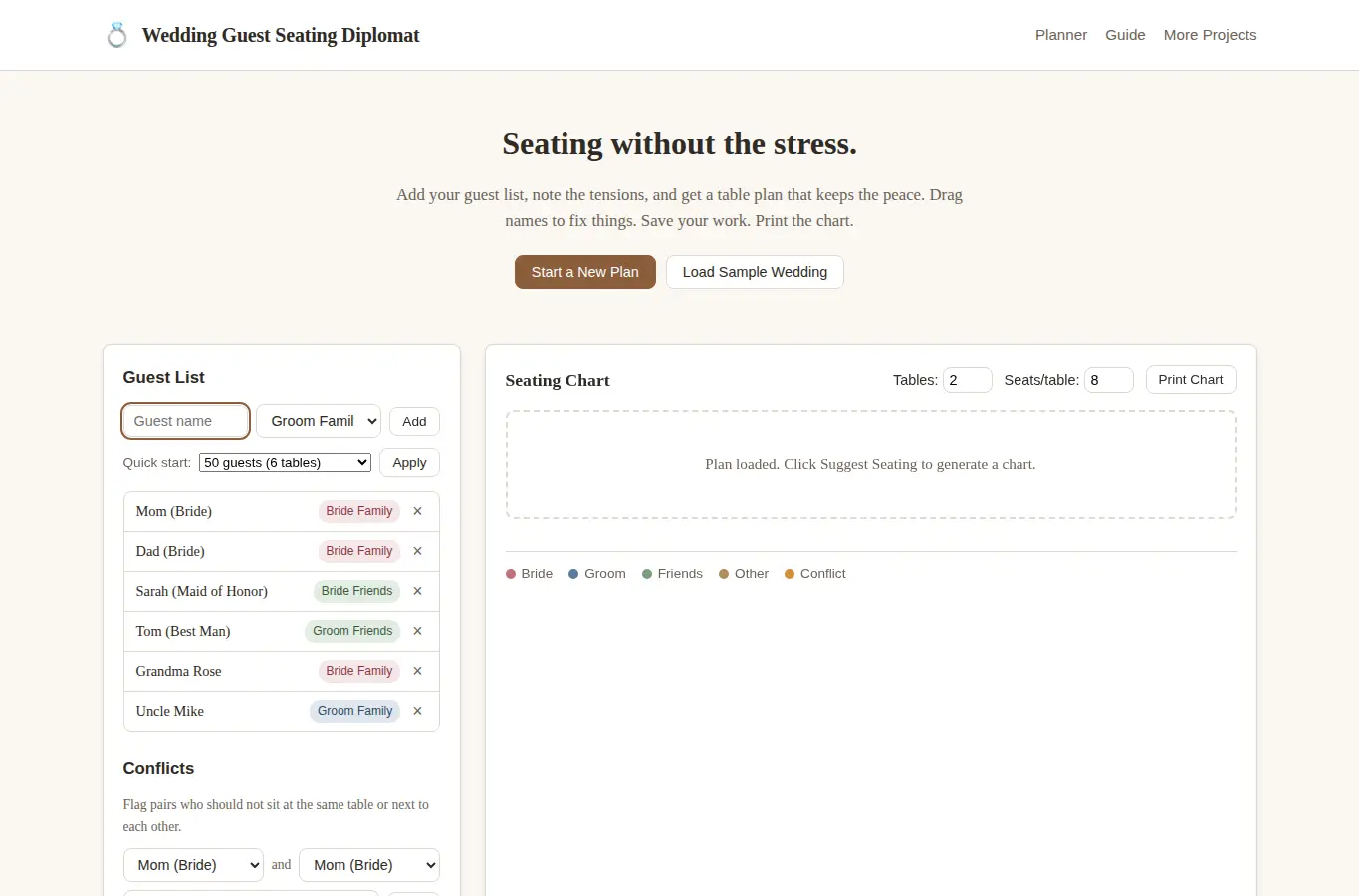The height and width of the screenshot is (896, 1359).
Task: Click the Add guest button
Action: click(x=414, y=421)
